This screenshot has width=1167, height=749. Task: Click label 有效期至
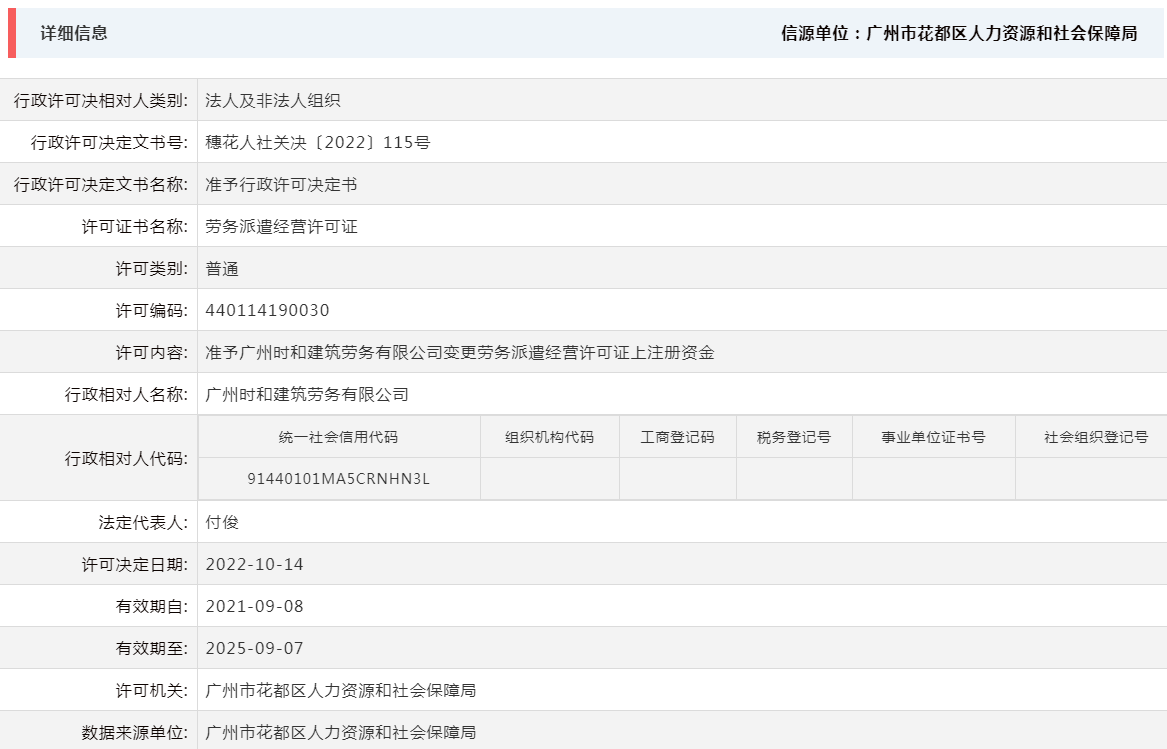(152, 648)
